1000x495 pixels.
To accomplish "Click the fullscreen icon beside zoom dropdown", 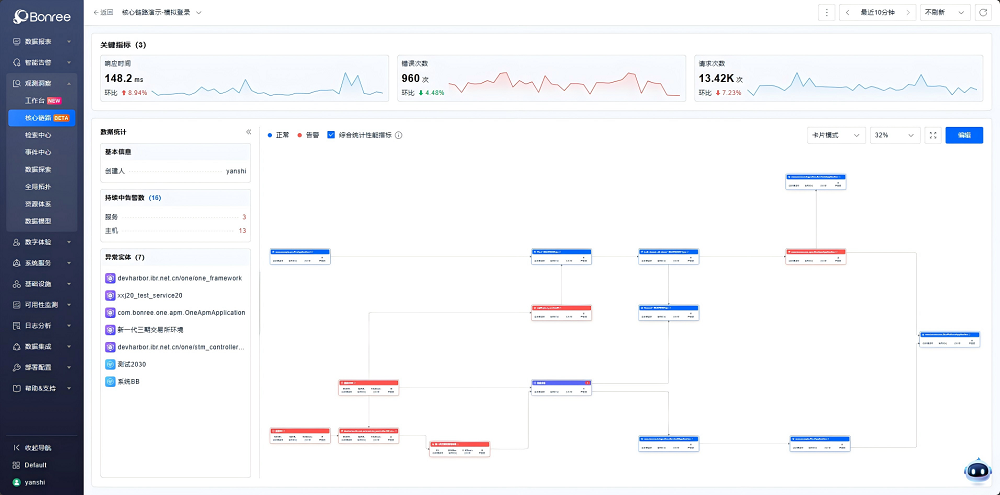I will coord(932,135).
